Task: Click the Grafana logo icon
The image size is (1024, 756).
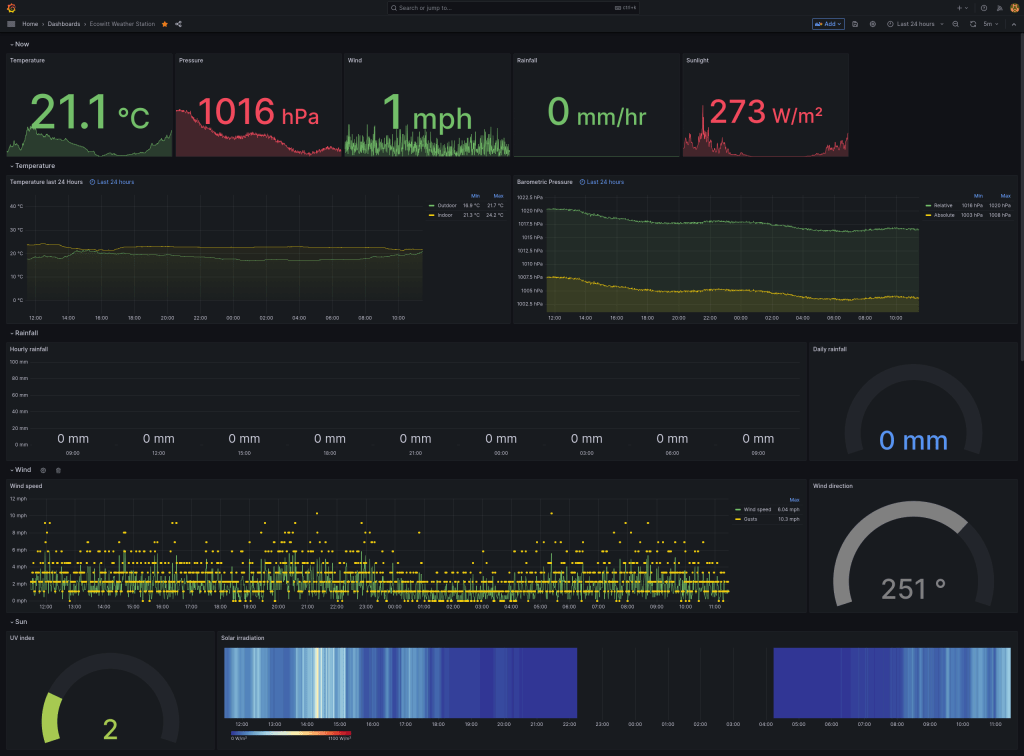Action: coord(11,8)
